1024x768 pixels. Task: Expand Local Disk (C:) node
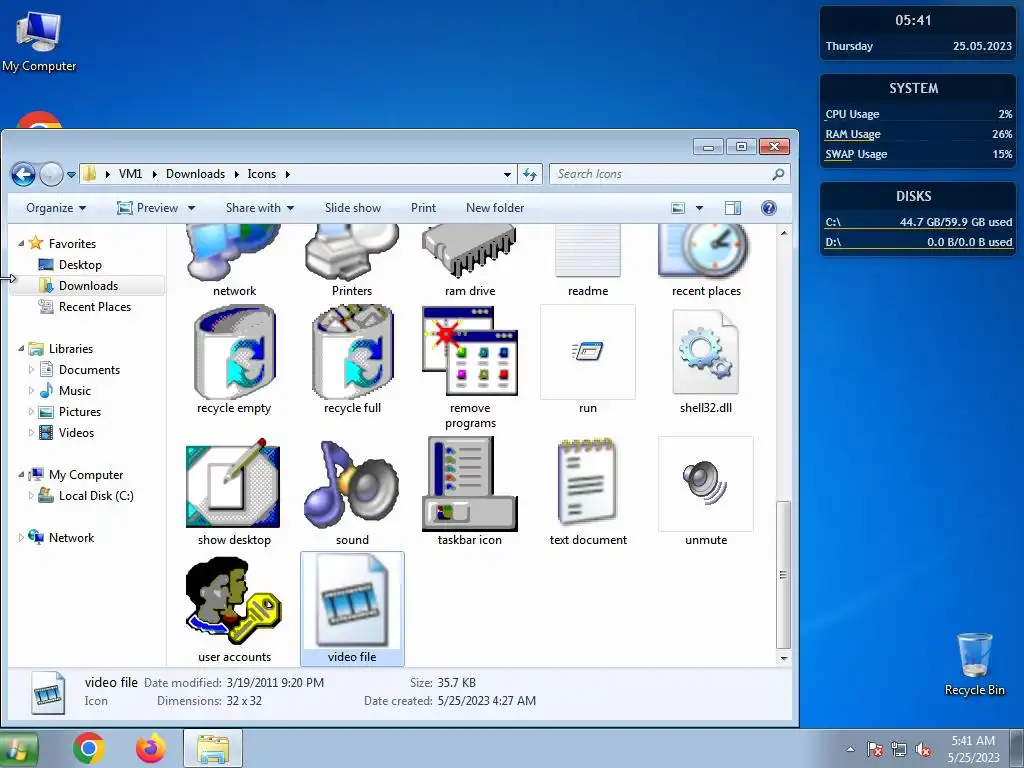coord(31,496)
